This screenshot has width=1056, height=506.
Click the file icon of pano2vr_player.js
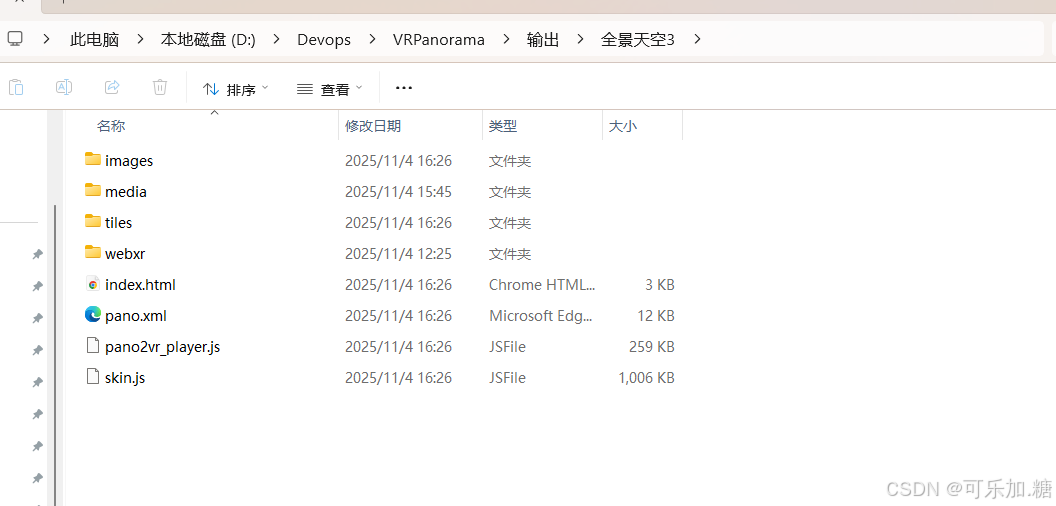coord(93,346)
